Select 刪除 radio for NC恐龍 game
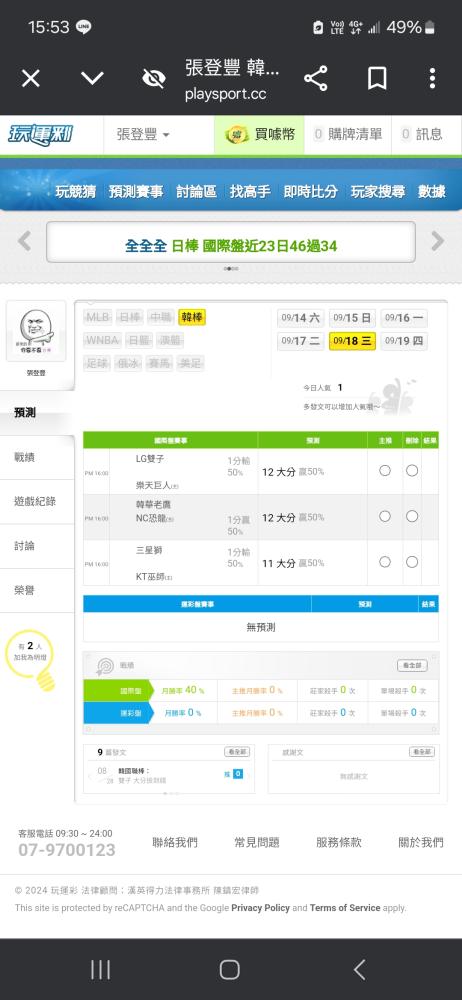The width and height of the screenshot is (462, 1000). tap(412, 516)
